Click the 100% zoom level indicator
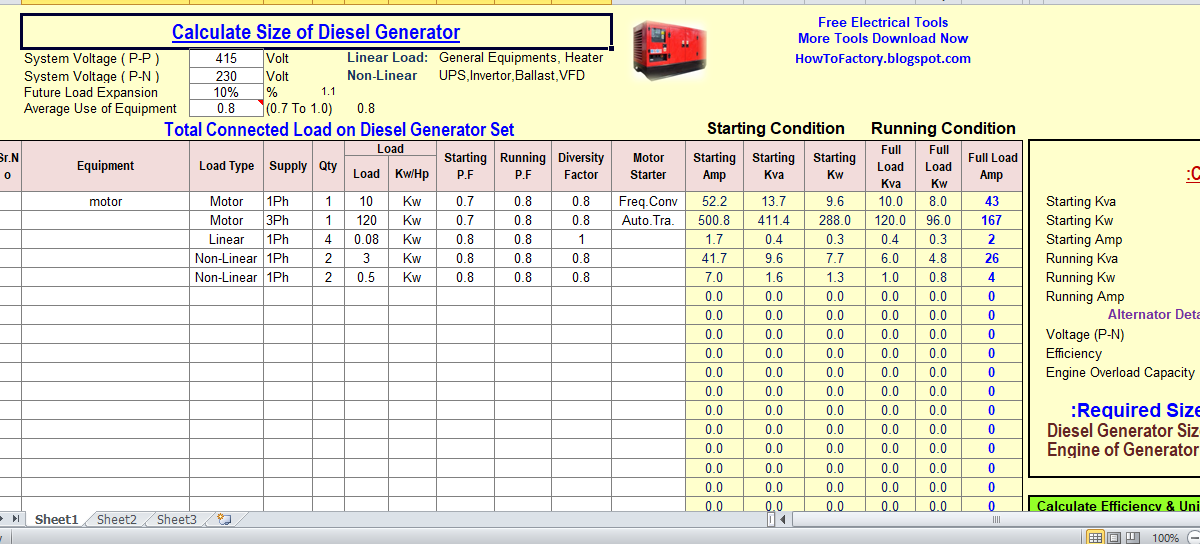1200x544 pixels. click(1165, 538)
